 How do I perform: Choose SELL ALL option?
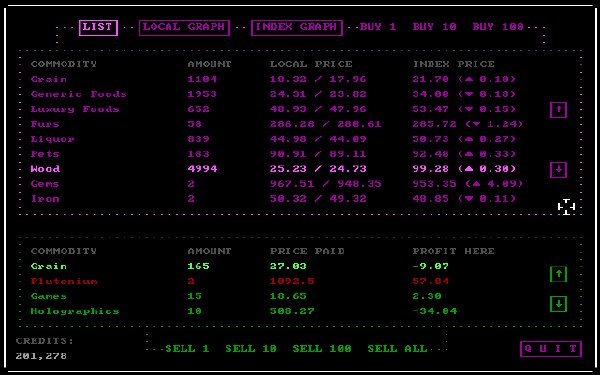point(397,349)
